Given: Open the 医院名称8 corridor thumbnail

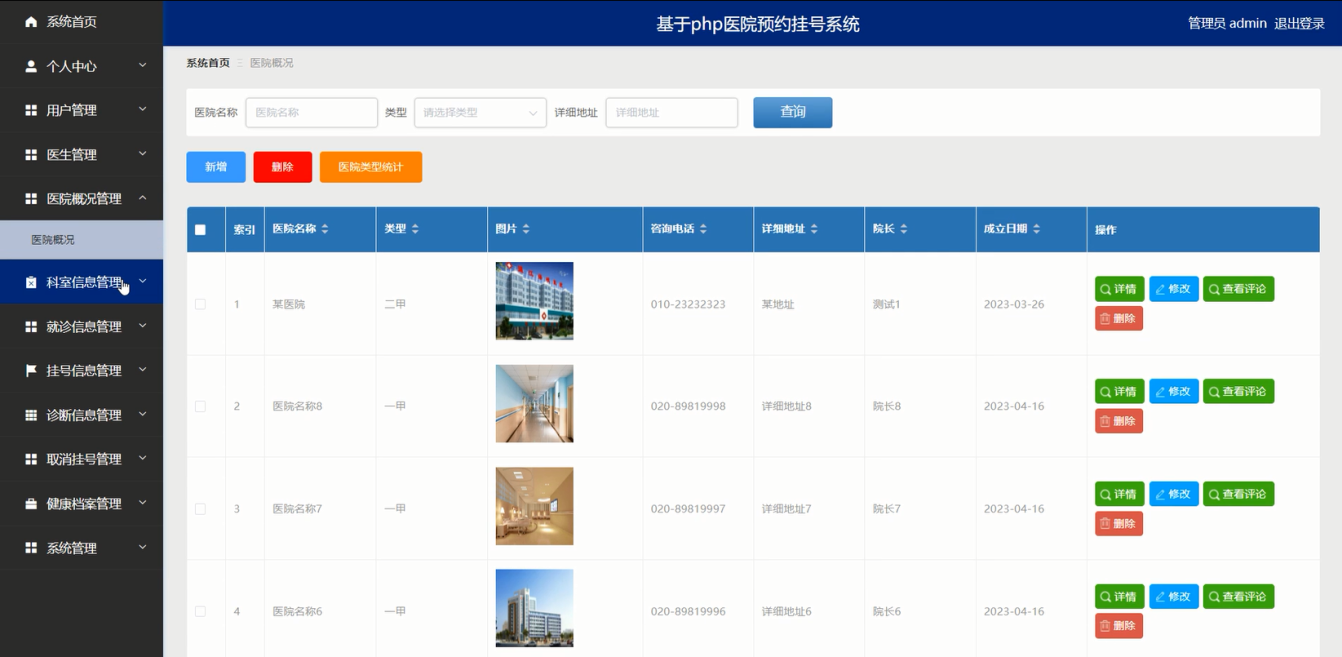Looking at the screenshot, I should (534, 403).
